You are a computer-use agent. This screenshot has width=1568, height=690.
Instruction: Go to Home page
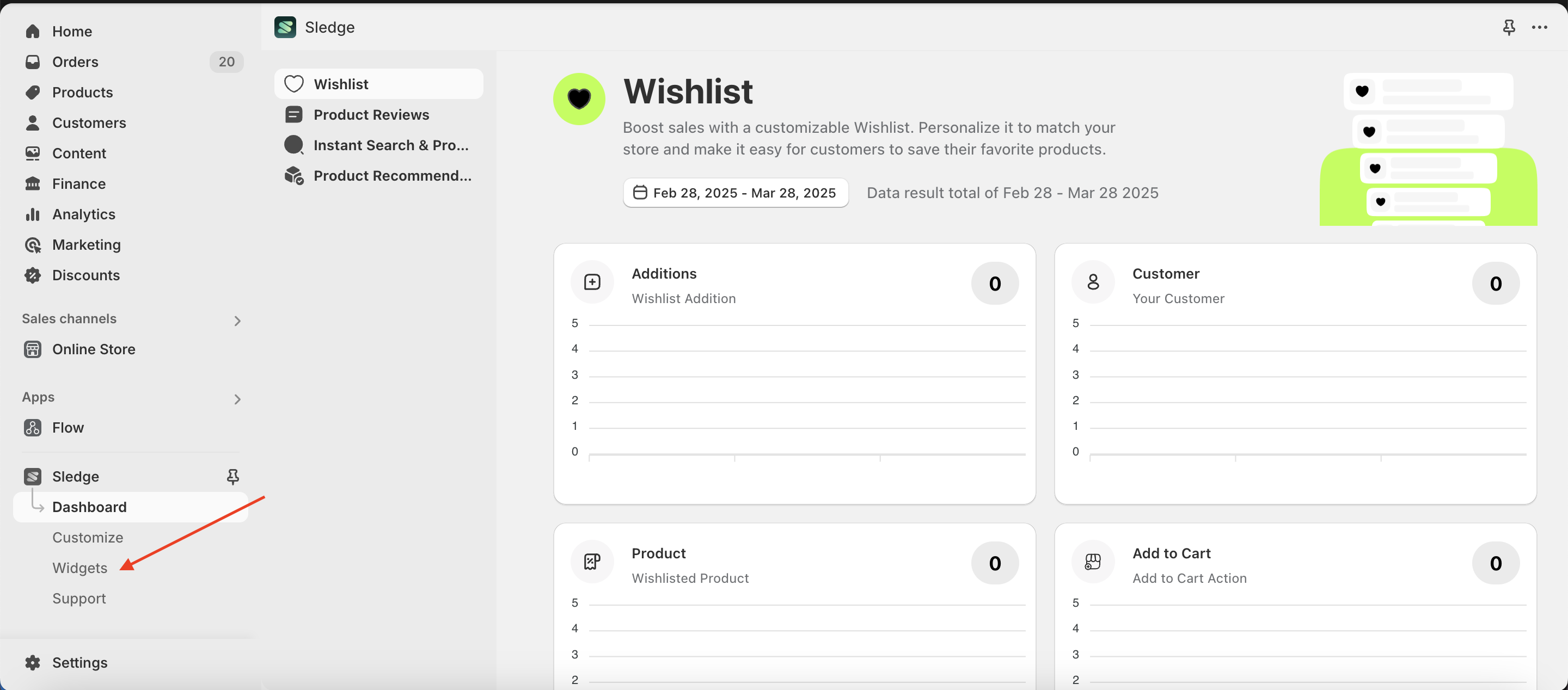pyautogui.click(x=72, y=31)
